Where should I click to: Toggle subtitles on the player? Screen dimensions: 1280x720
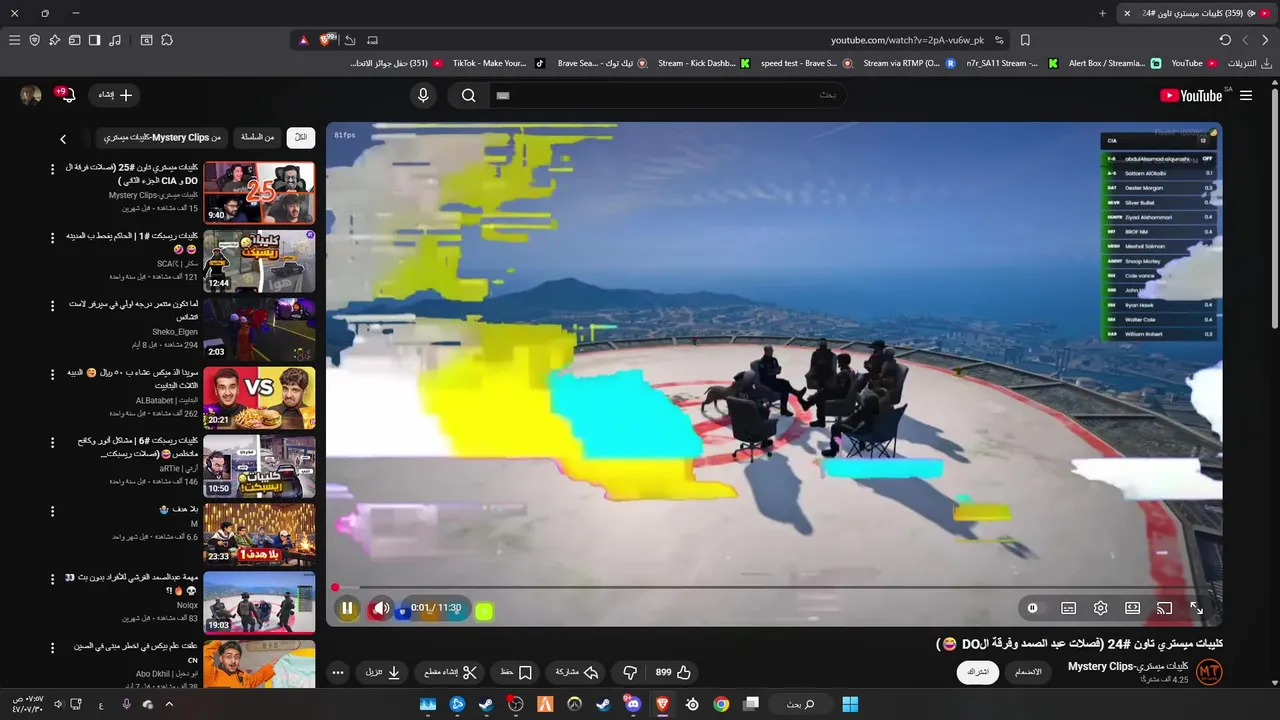pyautogui.click(x=1068, y=608)
